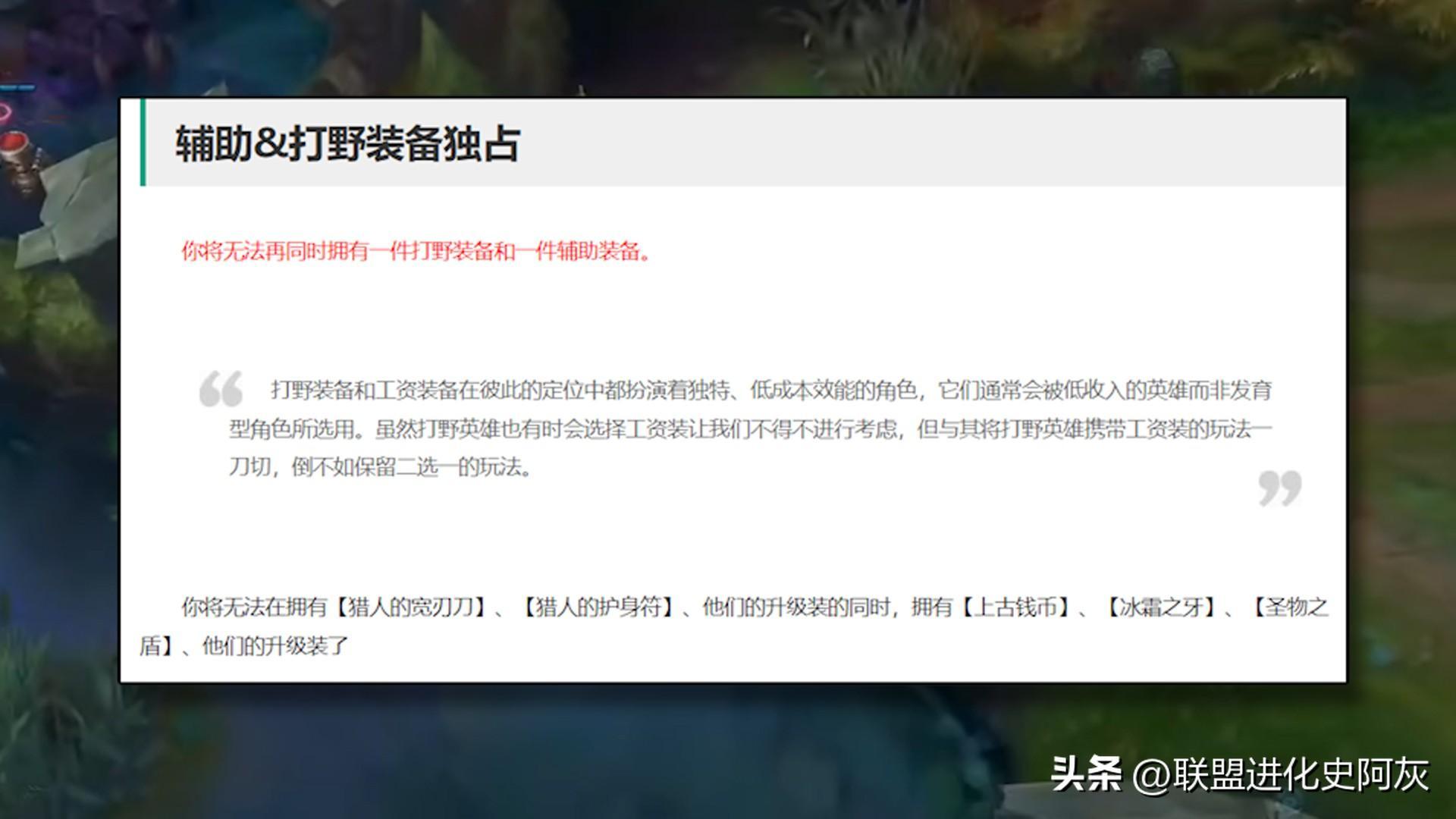Image resolution: width=1456 pixels, height=819 pixels.
Task: Click the quote line starting 打野装备和工资装备
Action: [x=770, y=391]
